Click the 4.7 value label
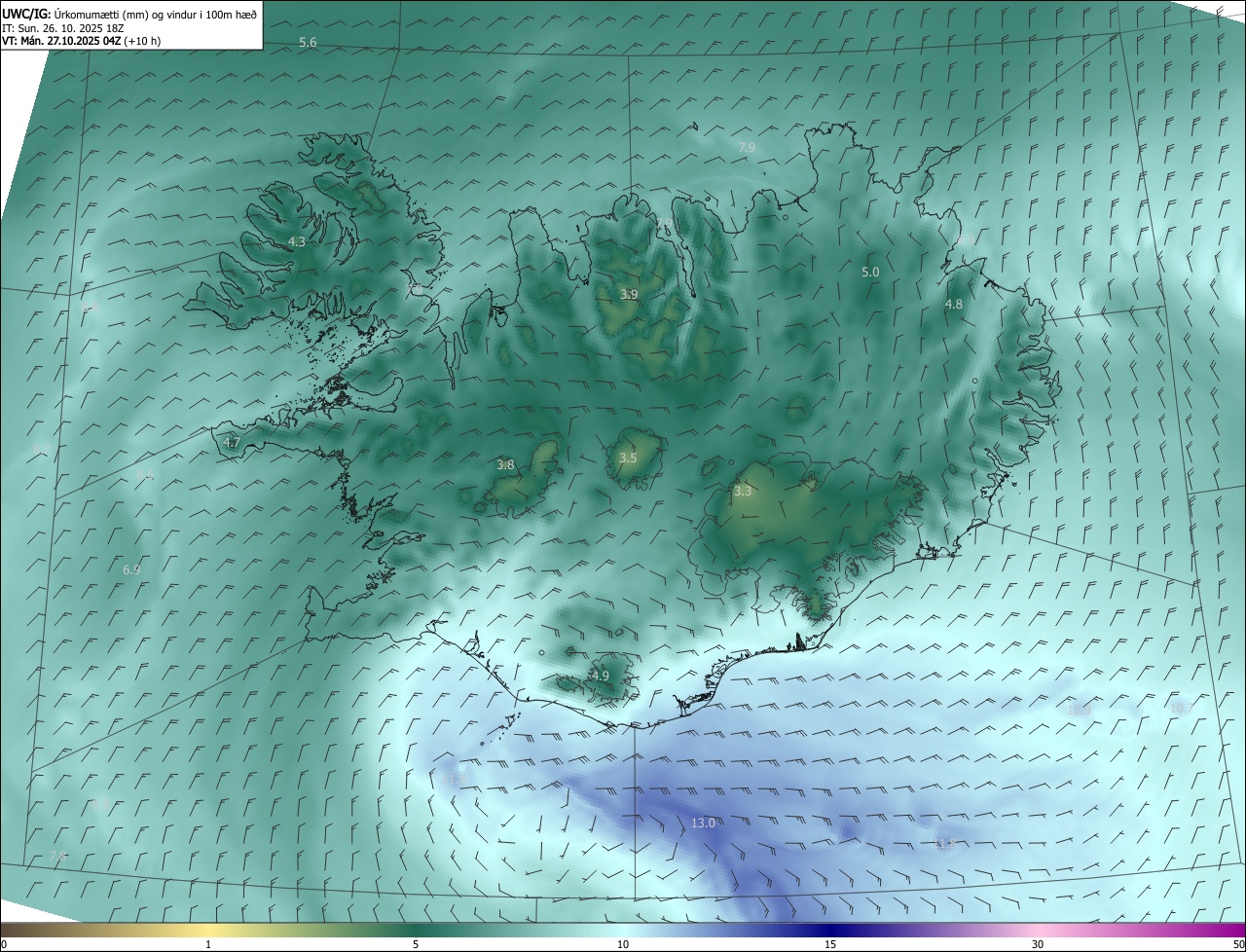 point(232,442)
